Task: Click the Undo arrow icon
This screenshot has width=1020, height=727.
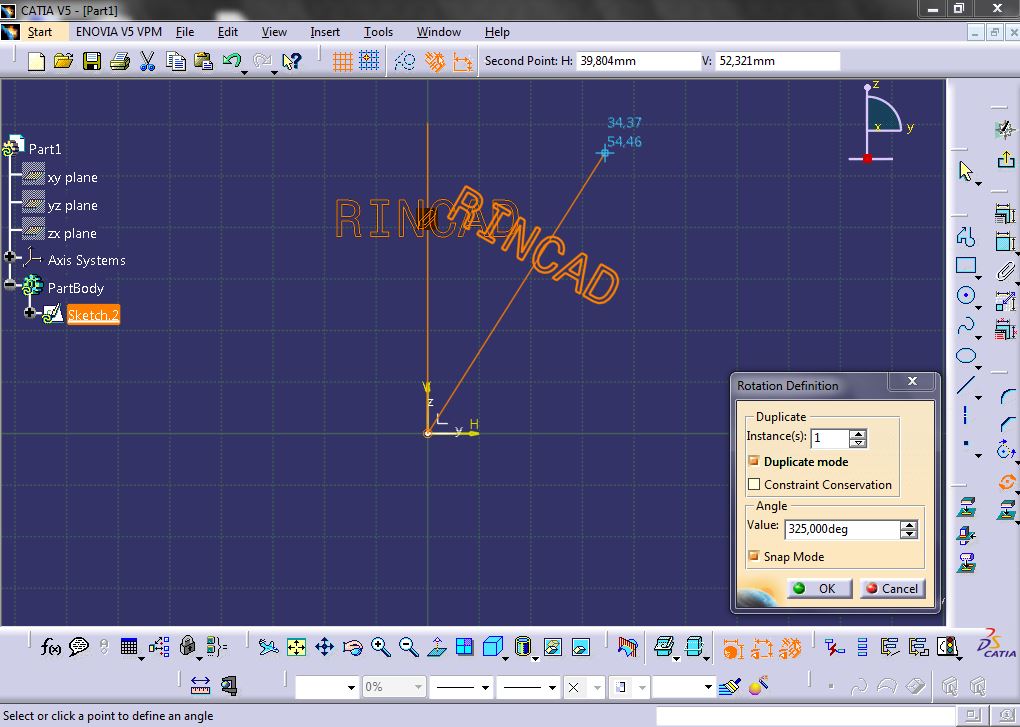Action: [232, 61]
